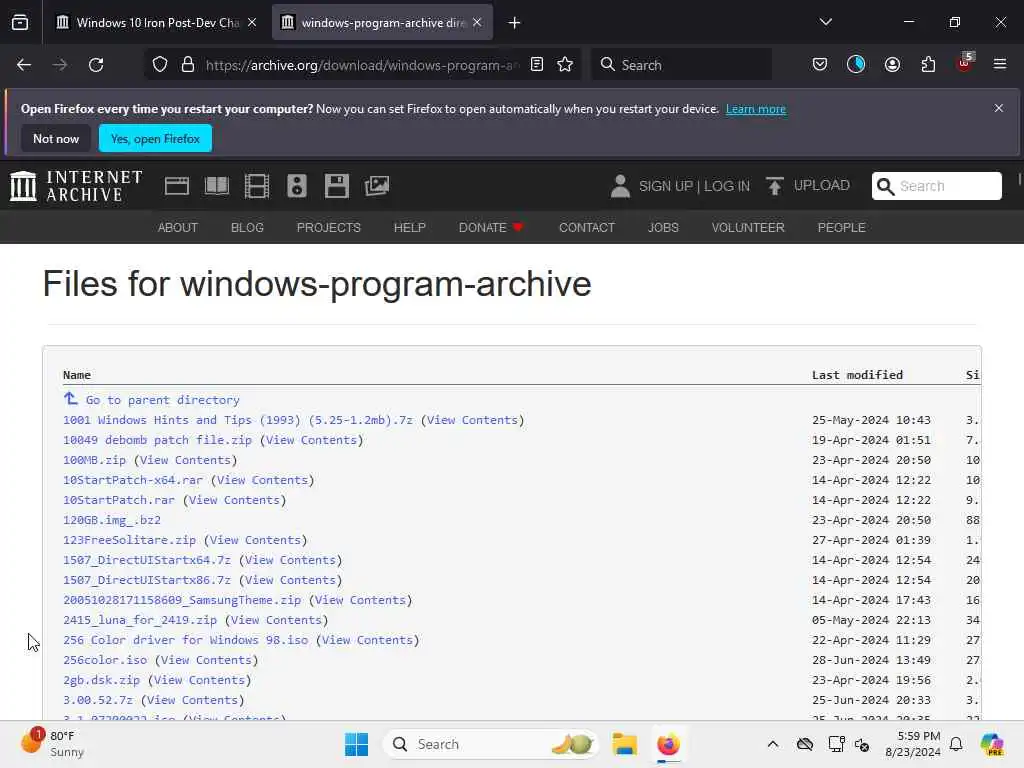Open PEOPLE menu item
The image size is (1024, 768).
(x=841, y=227)
